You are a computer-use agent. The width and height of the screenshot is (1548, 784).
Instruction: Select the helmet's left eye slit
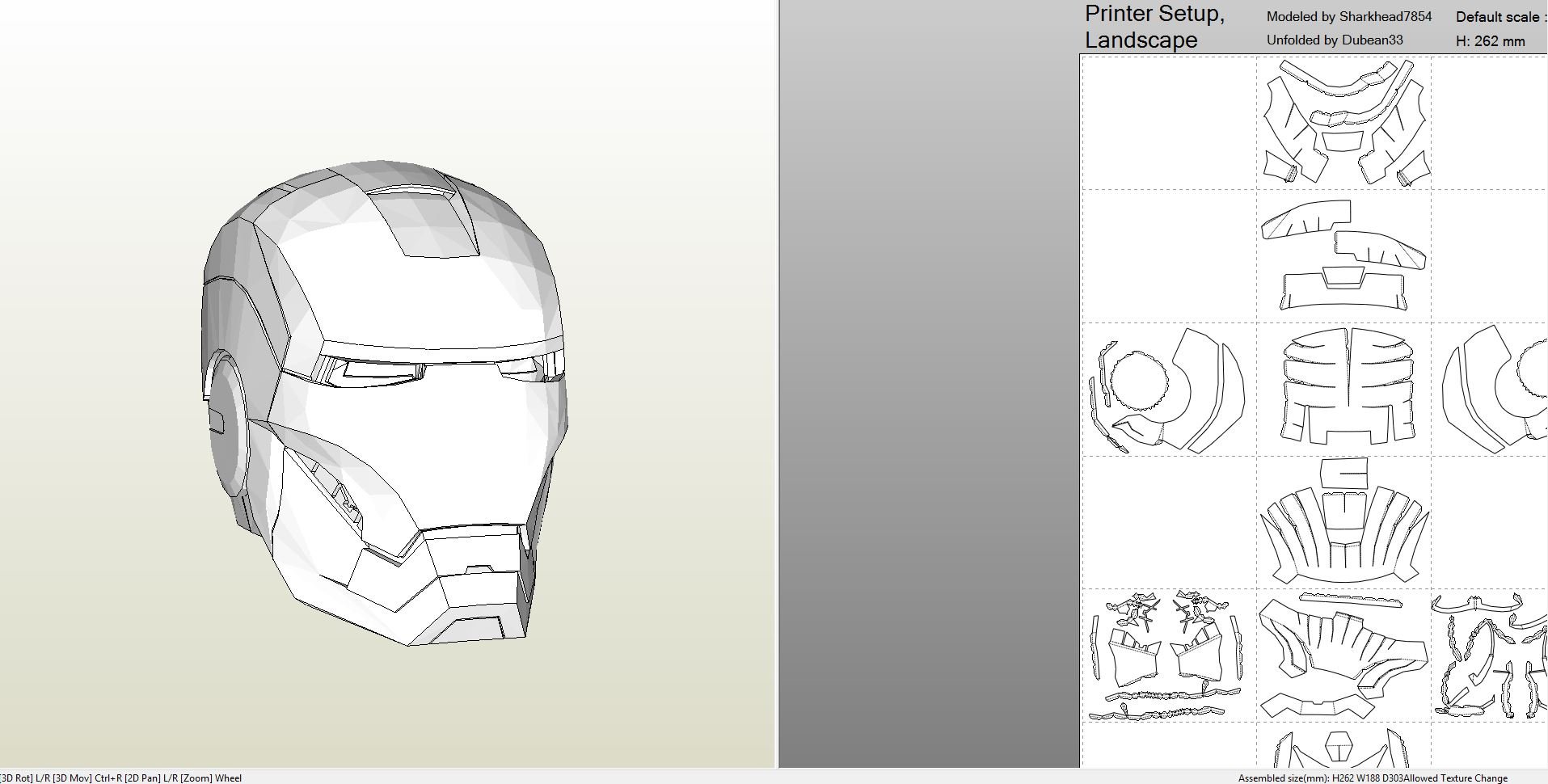point(378,372)
